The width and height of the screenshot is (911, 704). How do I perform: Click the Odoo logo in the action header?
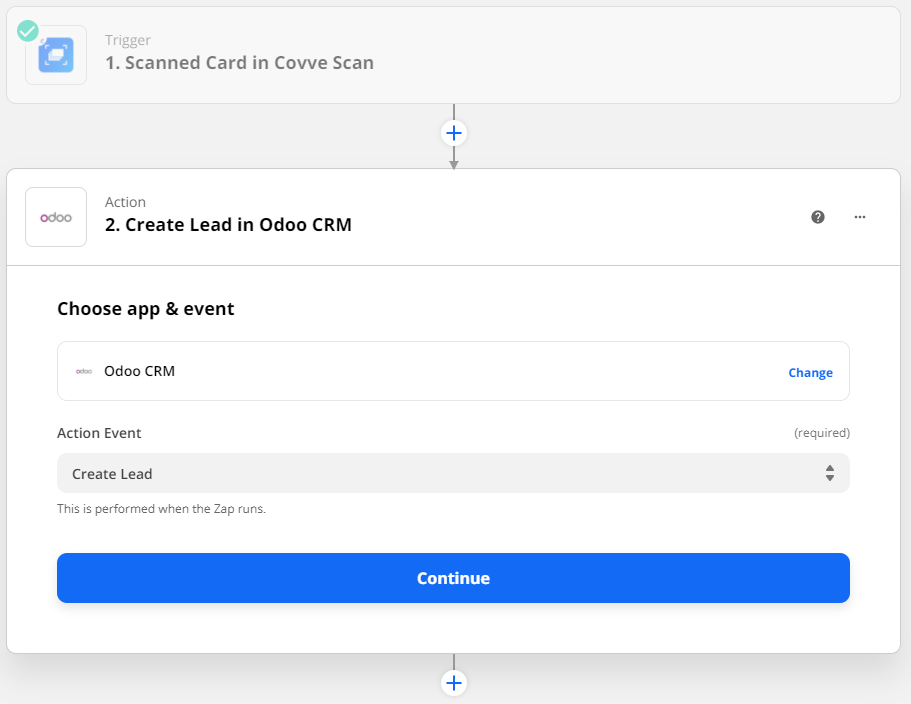pos(56,217)
